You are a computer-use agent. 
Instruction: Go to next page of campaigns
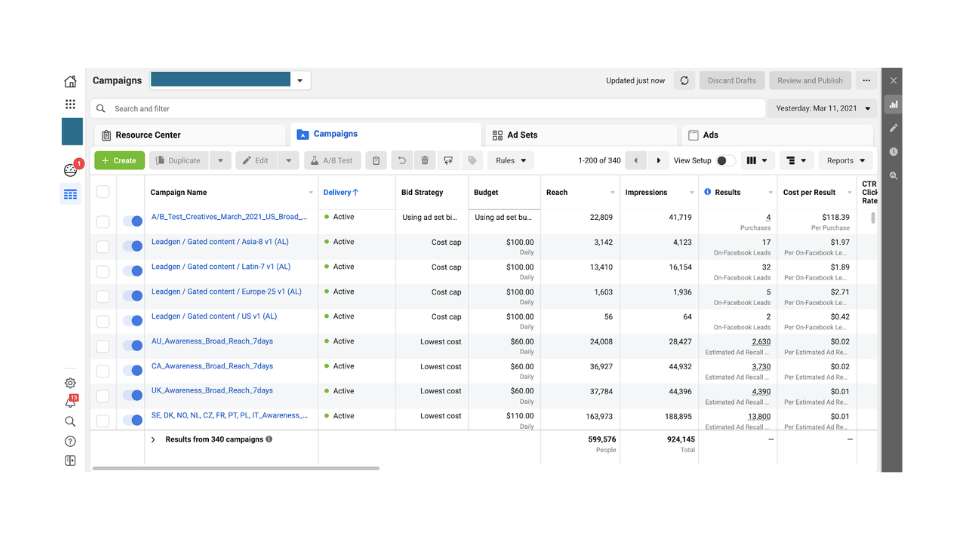point(658,160)
